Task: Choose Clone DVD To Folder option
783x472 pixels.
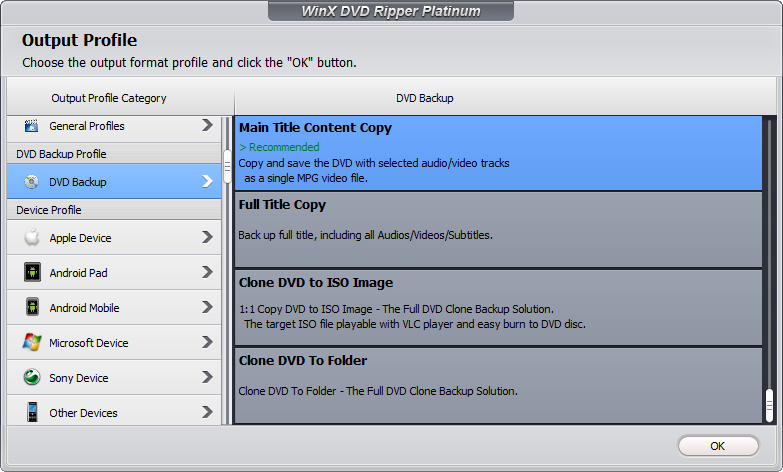Action: click(498, 386)
